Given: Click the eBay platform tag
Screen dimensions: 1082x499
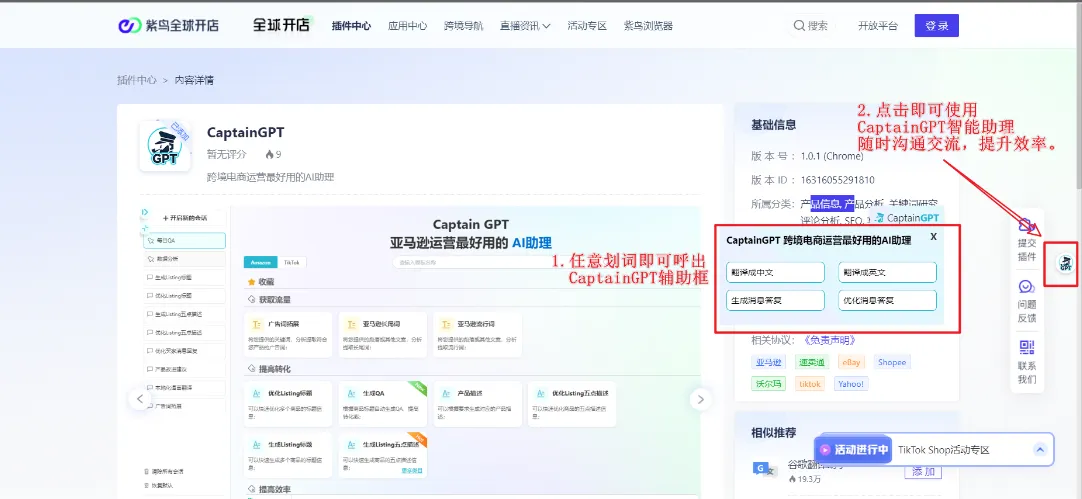Looking at the screenshot, I should (850, 362).
